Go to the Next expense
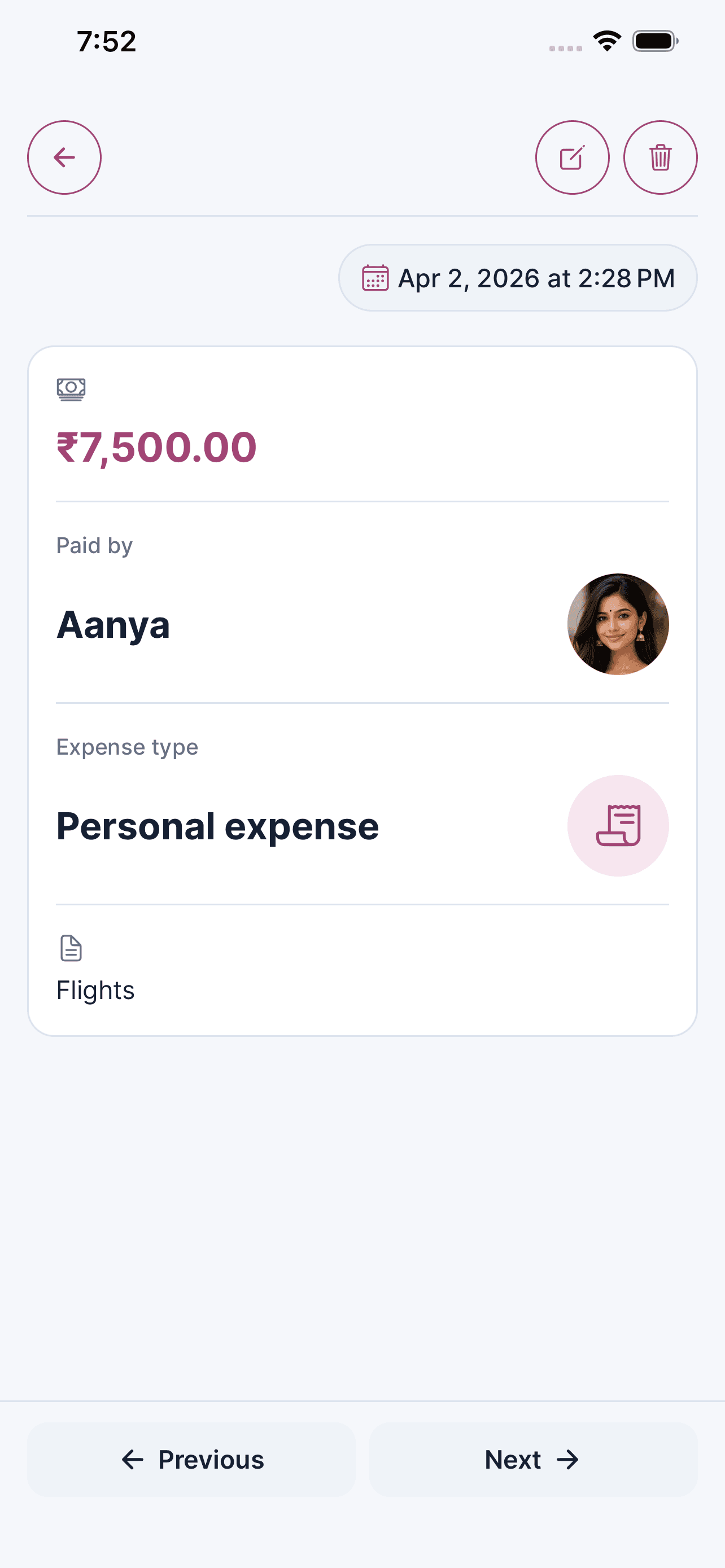 coord(532,1459)
